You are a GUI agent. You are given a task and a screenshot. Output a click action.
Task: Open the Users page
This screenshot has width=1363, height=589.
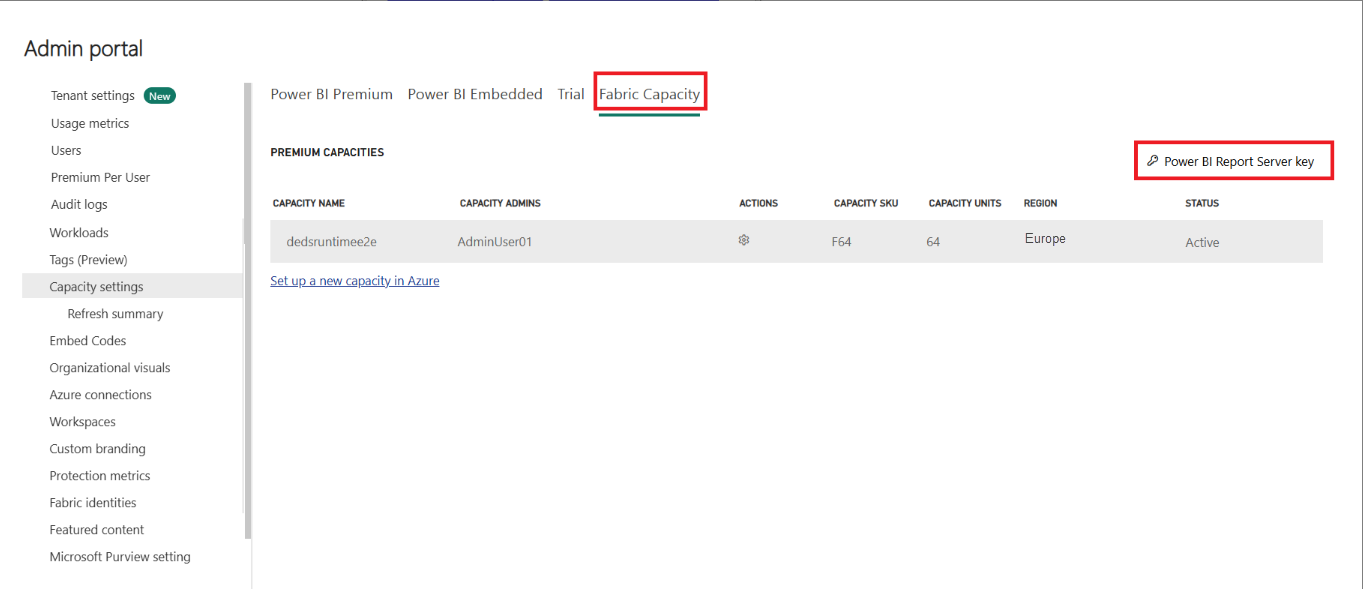(66, 150)
